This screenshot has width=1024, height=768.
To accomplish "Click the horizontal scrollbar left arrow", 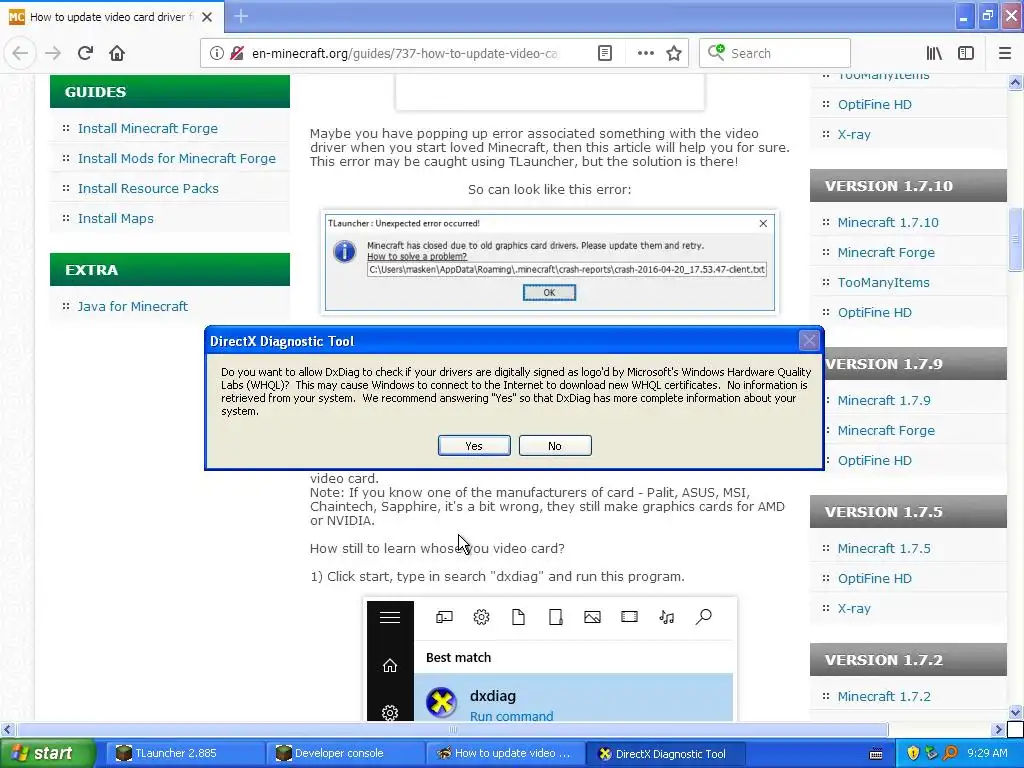I will (7, 729).
